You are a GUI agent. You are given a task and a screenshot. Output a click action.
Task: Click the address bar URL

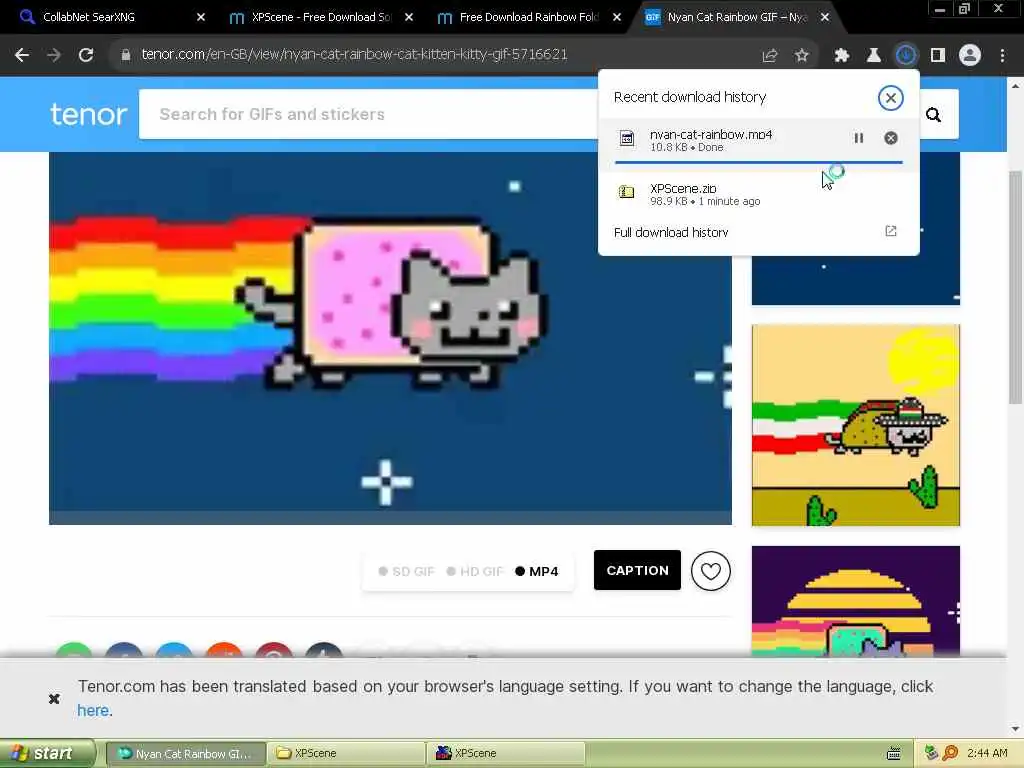(354, 55)
